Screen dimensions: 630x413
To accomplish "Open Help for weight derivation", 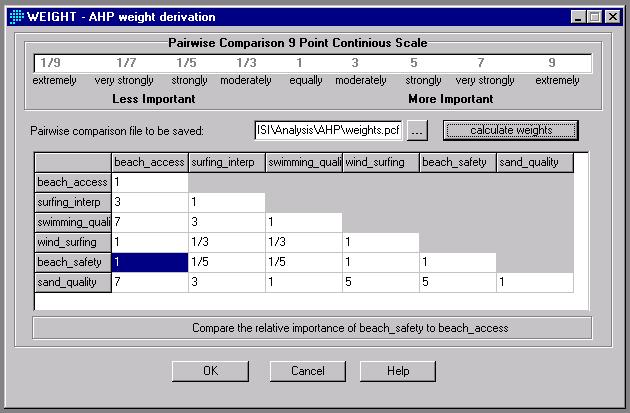I will click(398, 371).
